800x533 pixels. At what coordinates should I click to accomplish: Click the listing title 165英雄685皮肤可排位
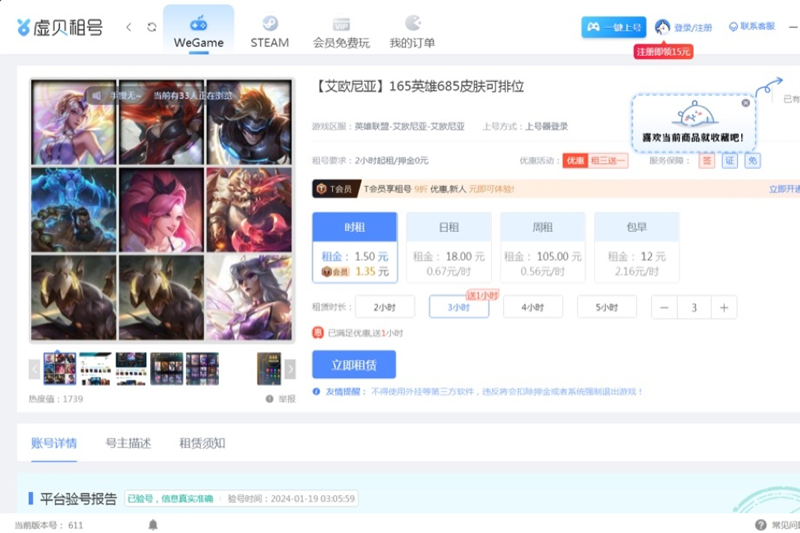[418, 86]
